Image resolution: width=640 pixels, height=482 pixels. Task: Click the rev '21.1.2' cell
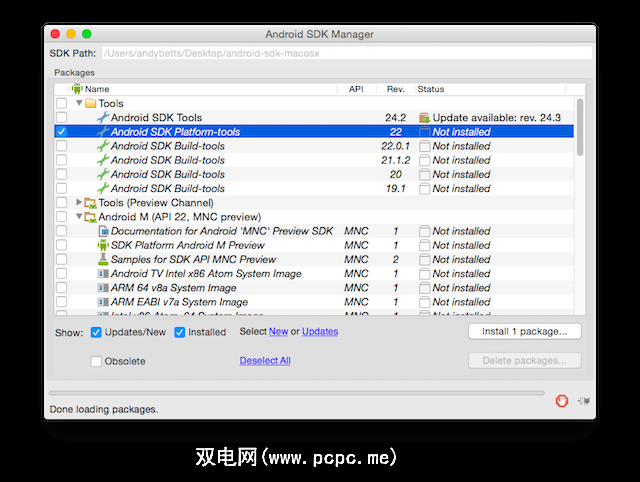click(396, 160)
